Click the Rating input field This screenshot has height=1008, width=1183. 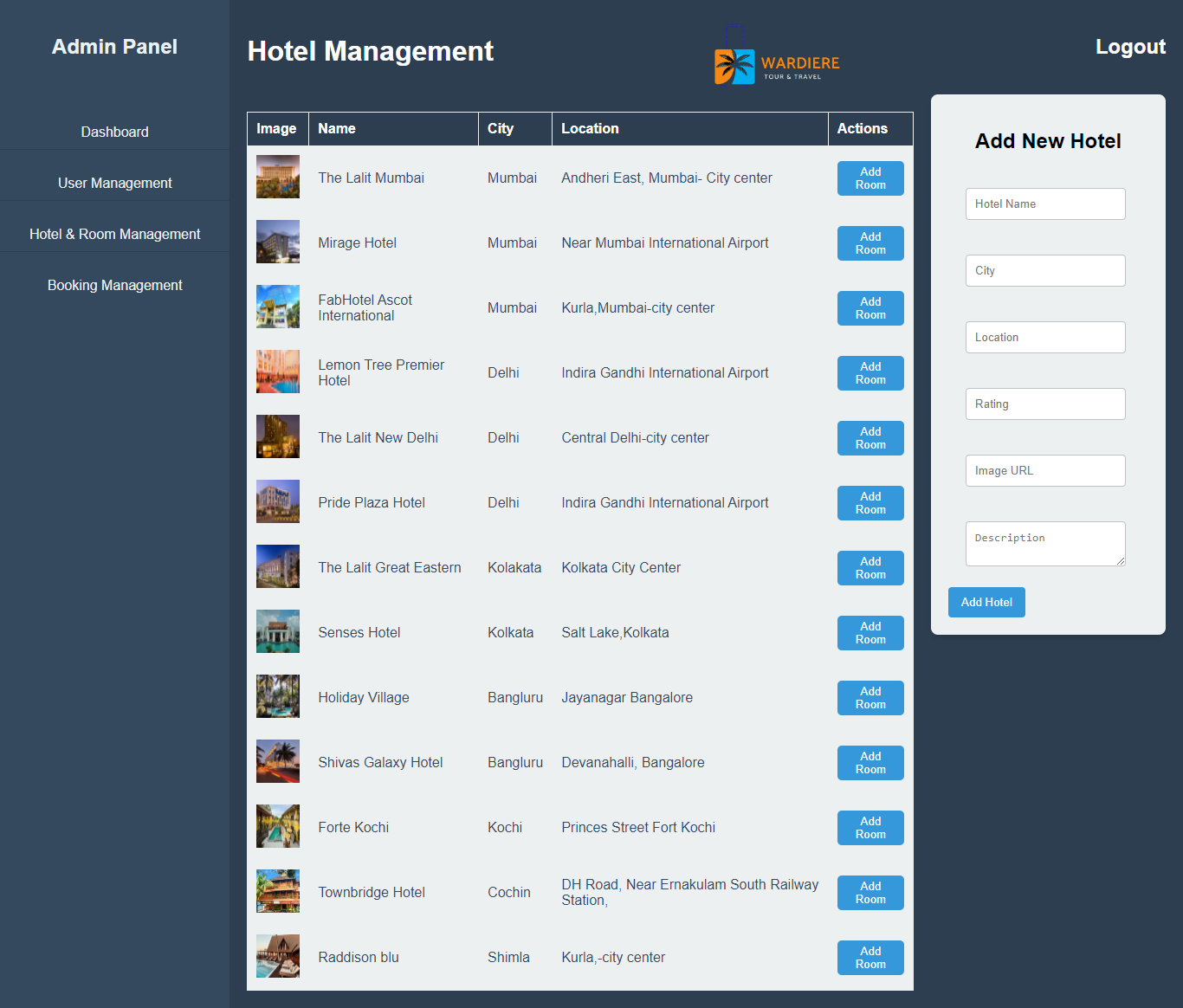[1044, 404]
